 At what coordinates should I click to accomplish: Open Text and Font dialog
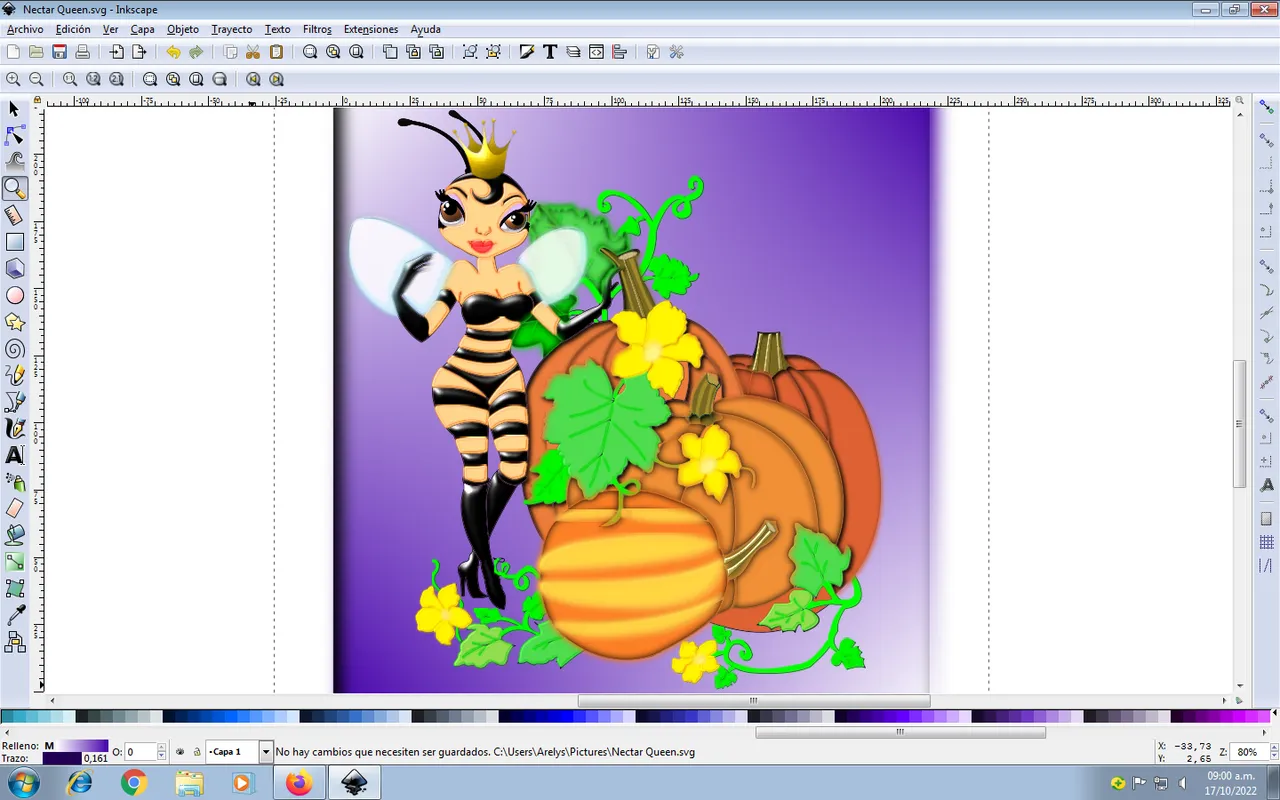(550, 52)
